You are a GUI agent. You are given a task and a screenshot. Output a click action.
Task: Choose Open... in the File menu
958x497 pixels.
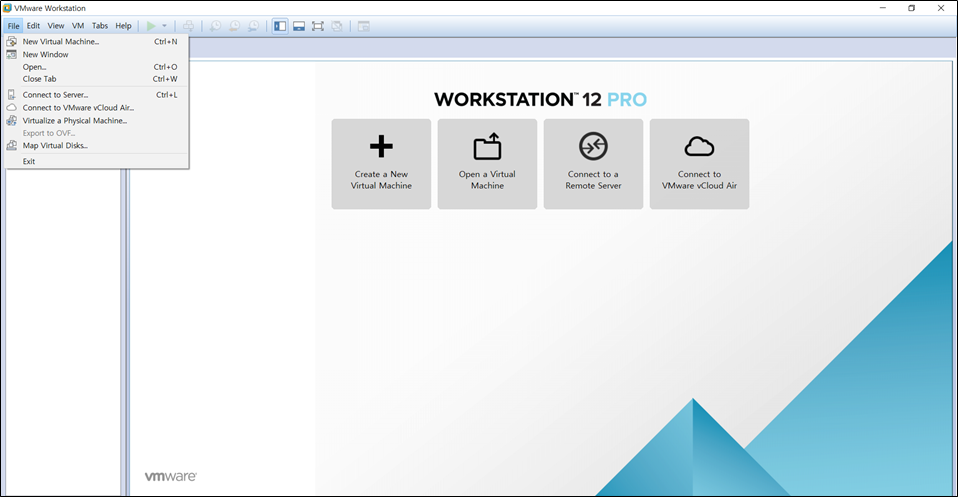97,67
